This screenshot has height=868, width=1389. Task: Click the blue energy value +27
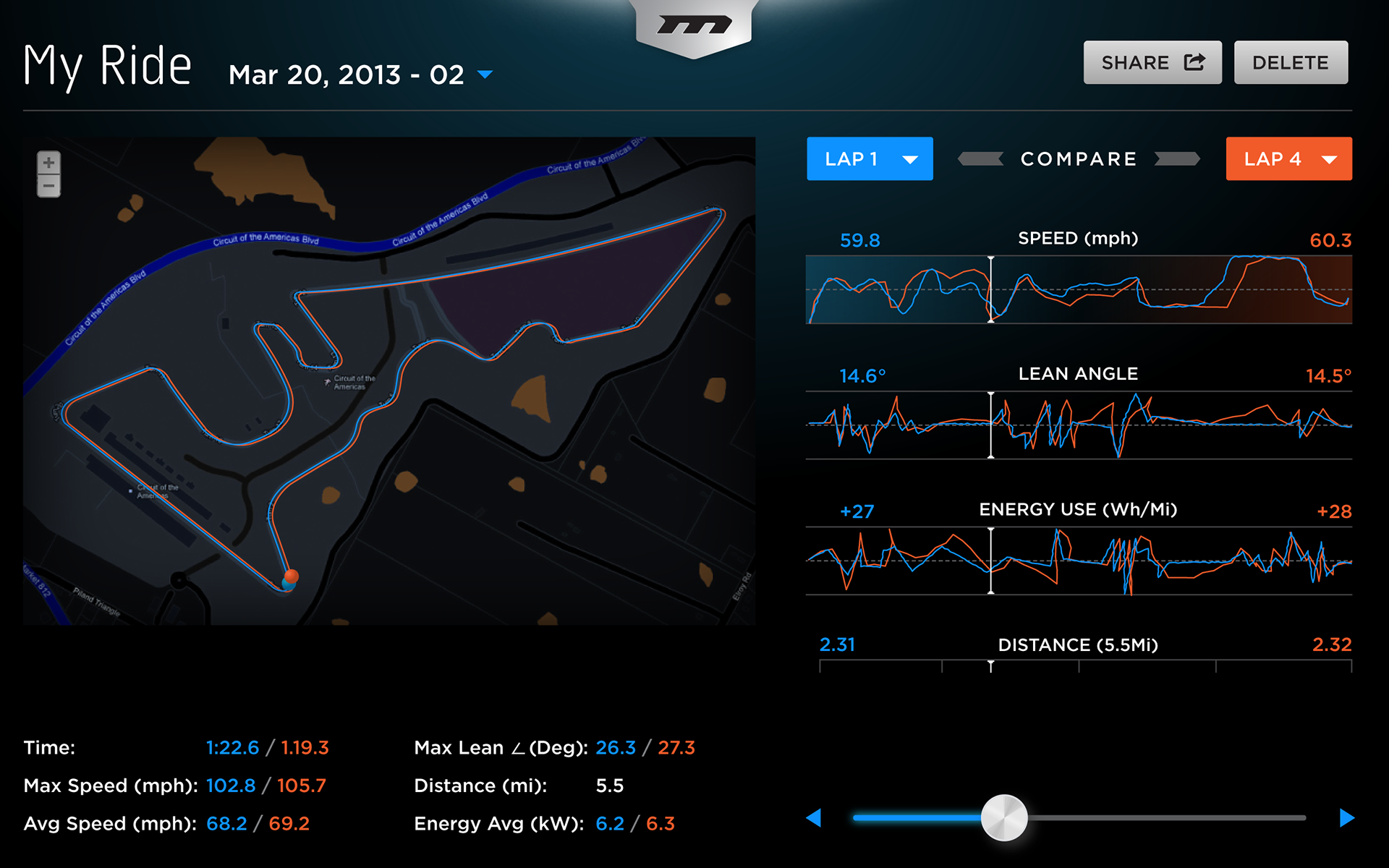(857, 511)
